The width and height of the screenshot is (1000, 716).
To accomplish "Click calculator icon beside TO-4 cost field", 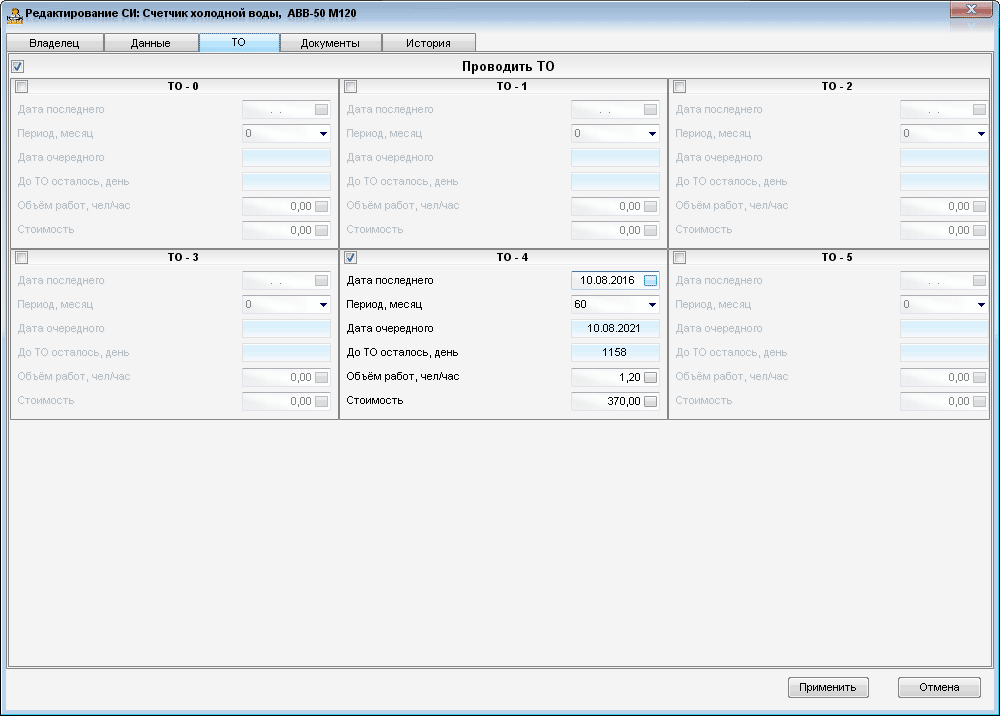I will coord(651,401).
